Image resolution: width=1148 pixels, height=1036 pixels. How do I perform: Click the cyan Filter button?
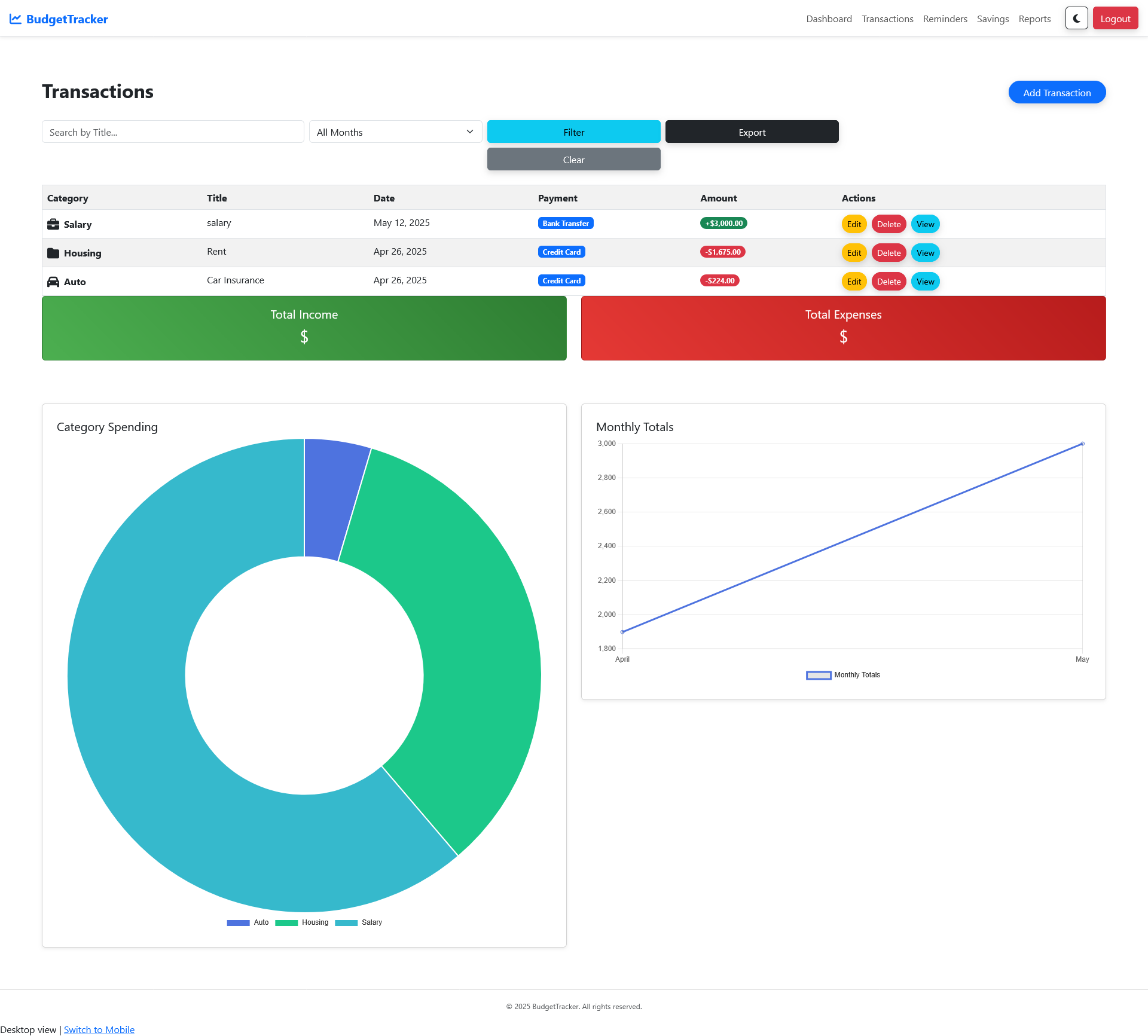(573, 132)
